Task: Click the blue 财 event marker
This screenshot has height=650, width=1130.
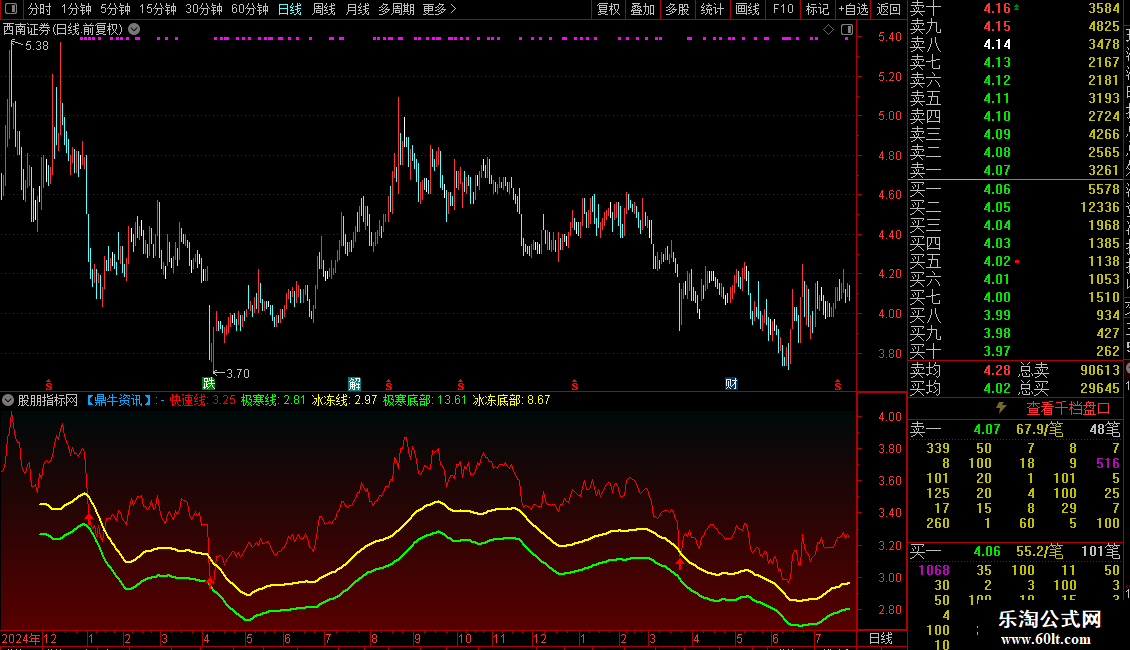Action: click(731, 383)
